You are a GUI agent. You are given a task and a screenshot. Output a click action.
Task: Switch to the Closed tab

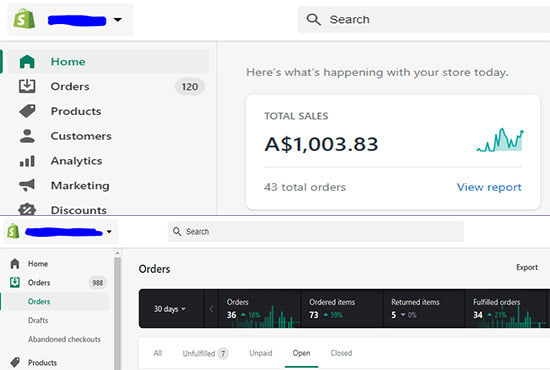click(341, 353)
